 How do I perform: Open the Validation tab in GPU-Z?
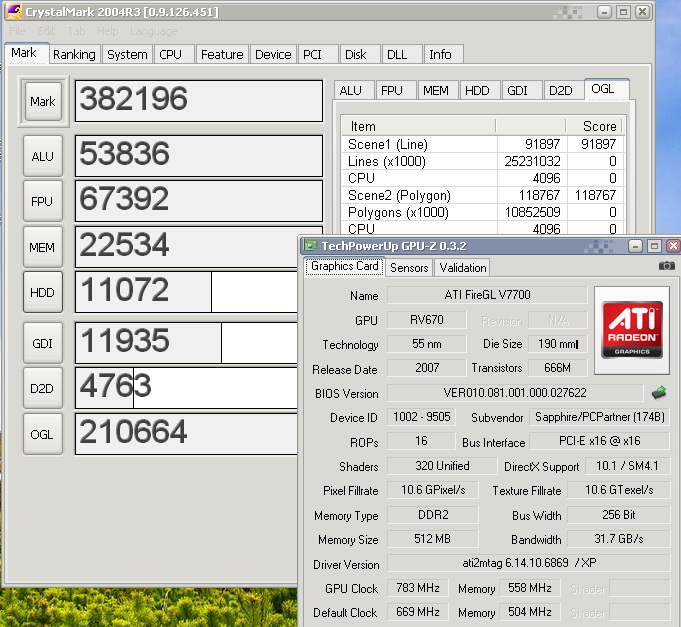463,267
